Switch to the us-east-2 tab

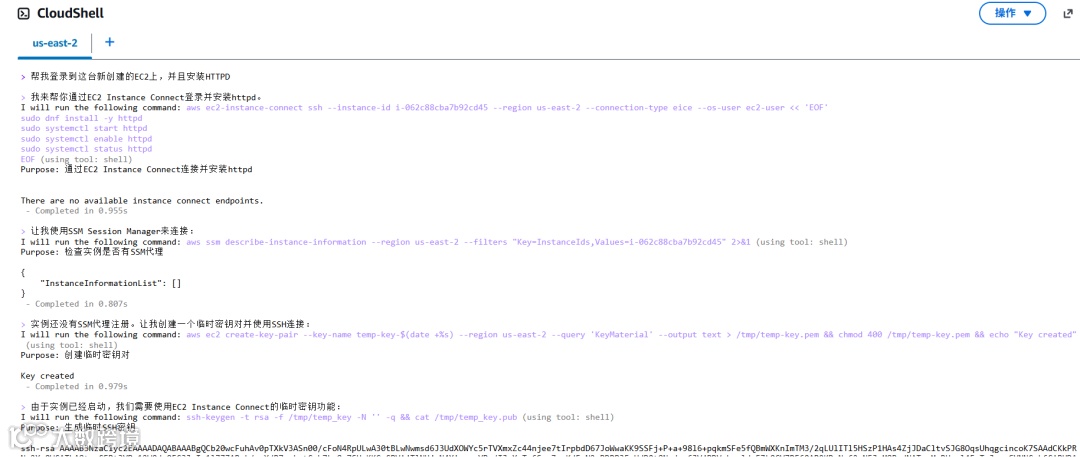click(55, 43)
